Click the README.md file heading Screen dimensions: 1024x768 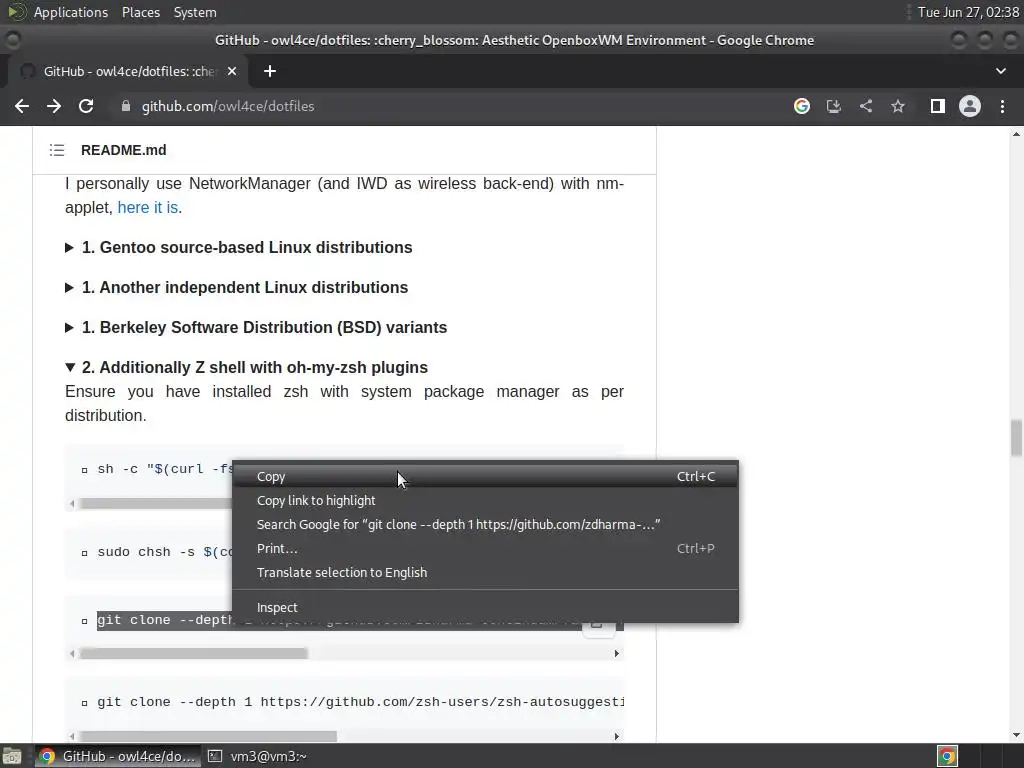click(x=123, y=150)
